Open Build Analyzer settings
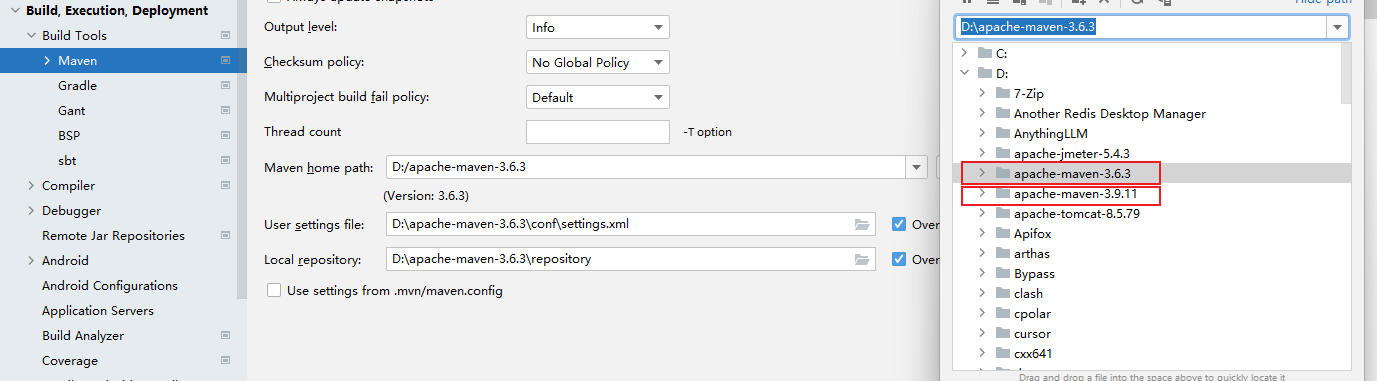Viewport: 1377px width, 381px height. point(83,336)
